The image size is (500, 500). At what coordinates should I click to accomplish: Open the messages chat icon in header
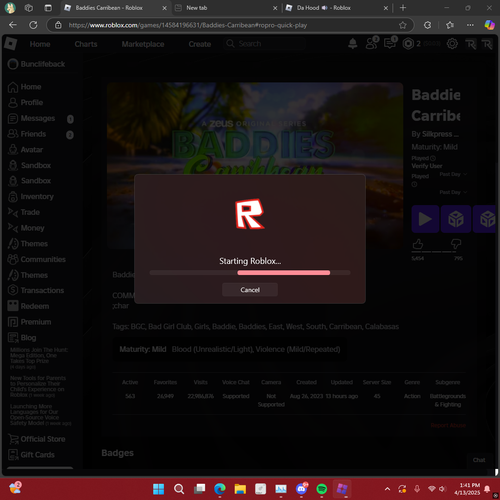(x=390, y=44)
